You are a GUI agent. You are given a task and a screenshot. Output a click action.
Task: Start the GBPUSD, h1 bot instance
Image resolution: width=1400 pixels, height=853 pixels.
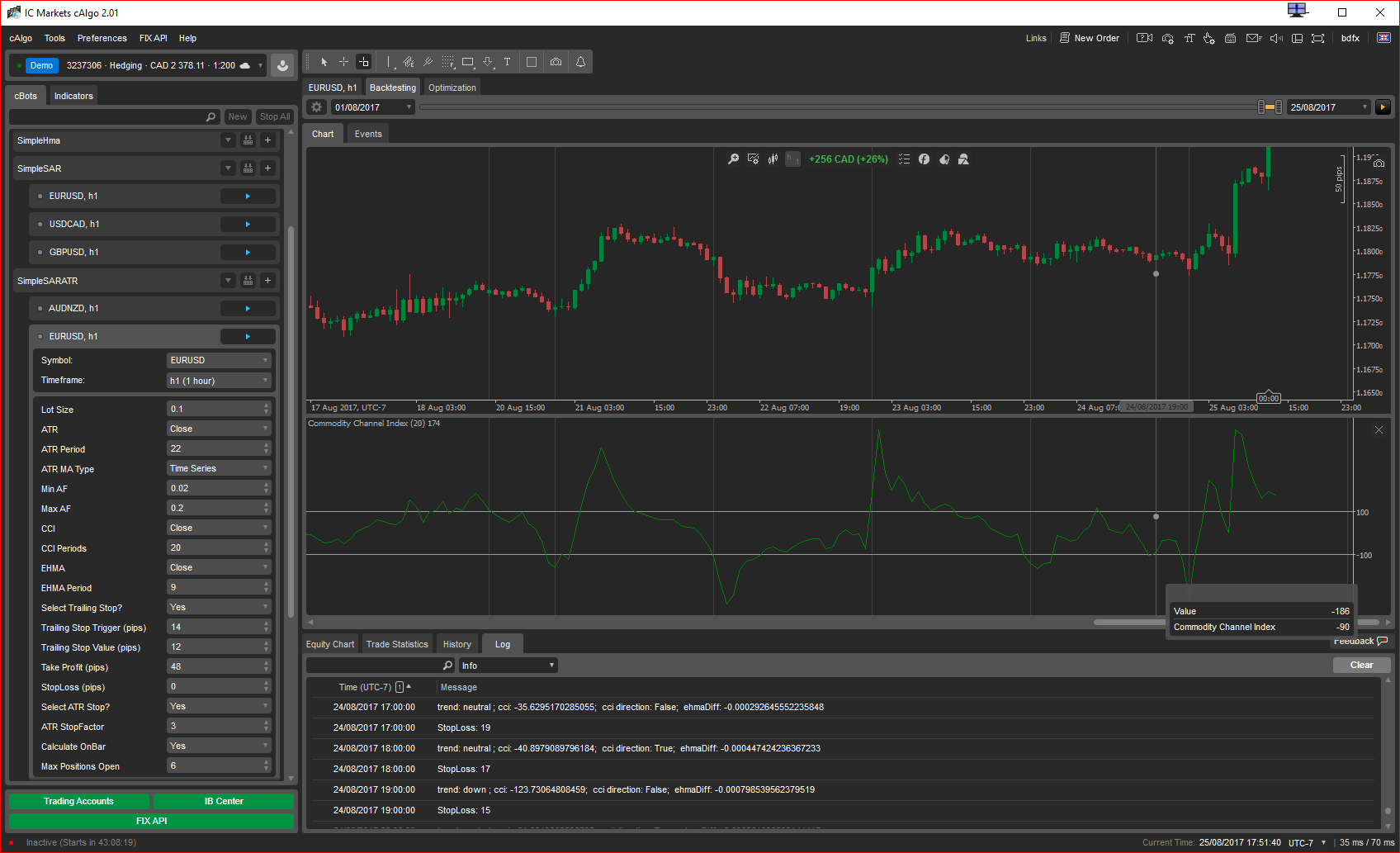[x=248, y=252]
